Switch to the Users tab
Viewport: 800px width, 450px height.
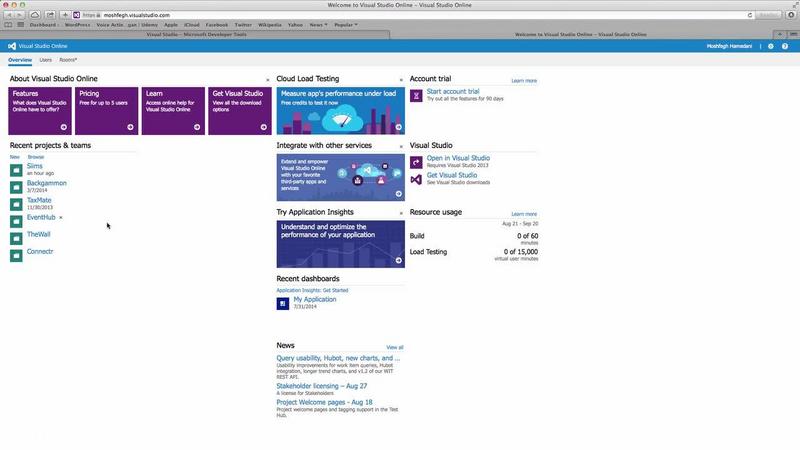tap(45, 60)
